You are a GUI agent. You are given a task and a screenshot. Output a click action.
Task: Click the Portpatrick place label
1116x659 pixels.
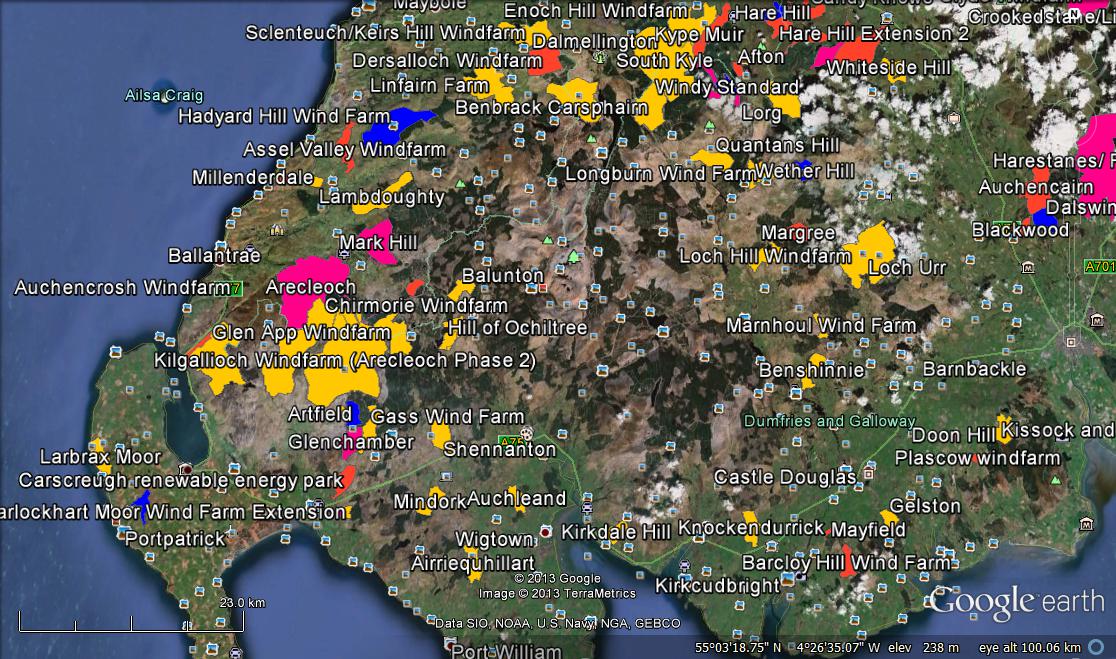pyautogui.click(x=175, y=539)
